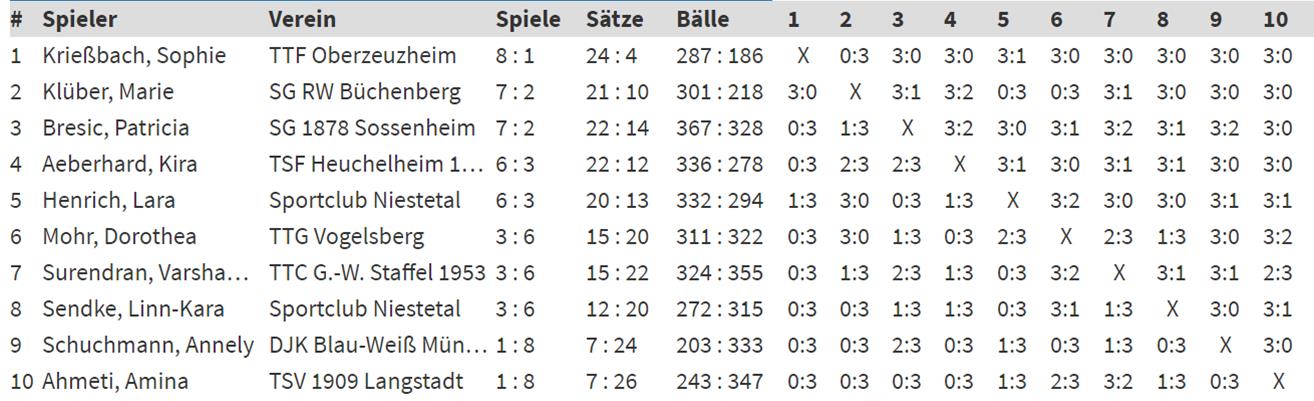Select Schuchmann, Annely player name

tap(148, 345)
